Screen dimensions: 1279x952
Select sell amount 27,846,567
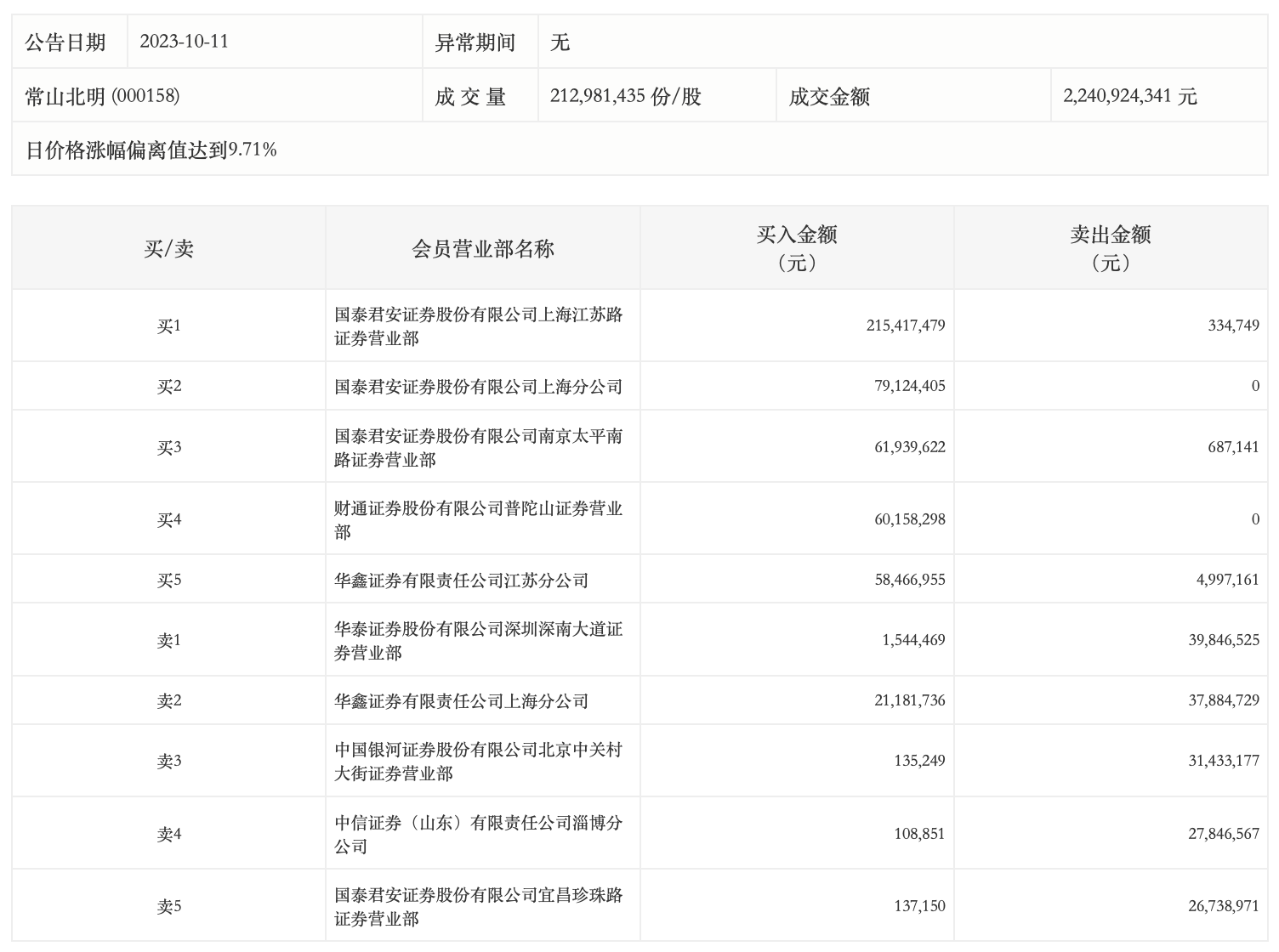(x=1224, y=834)
